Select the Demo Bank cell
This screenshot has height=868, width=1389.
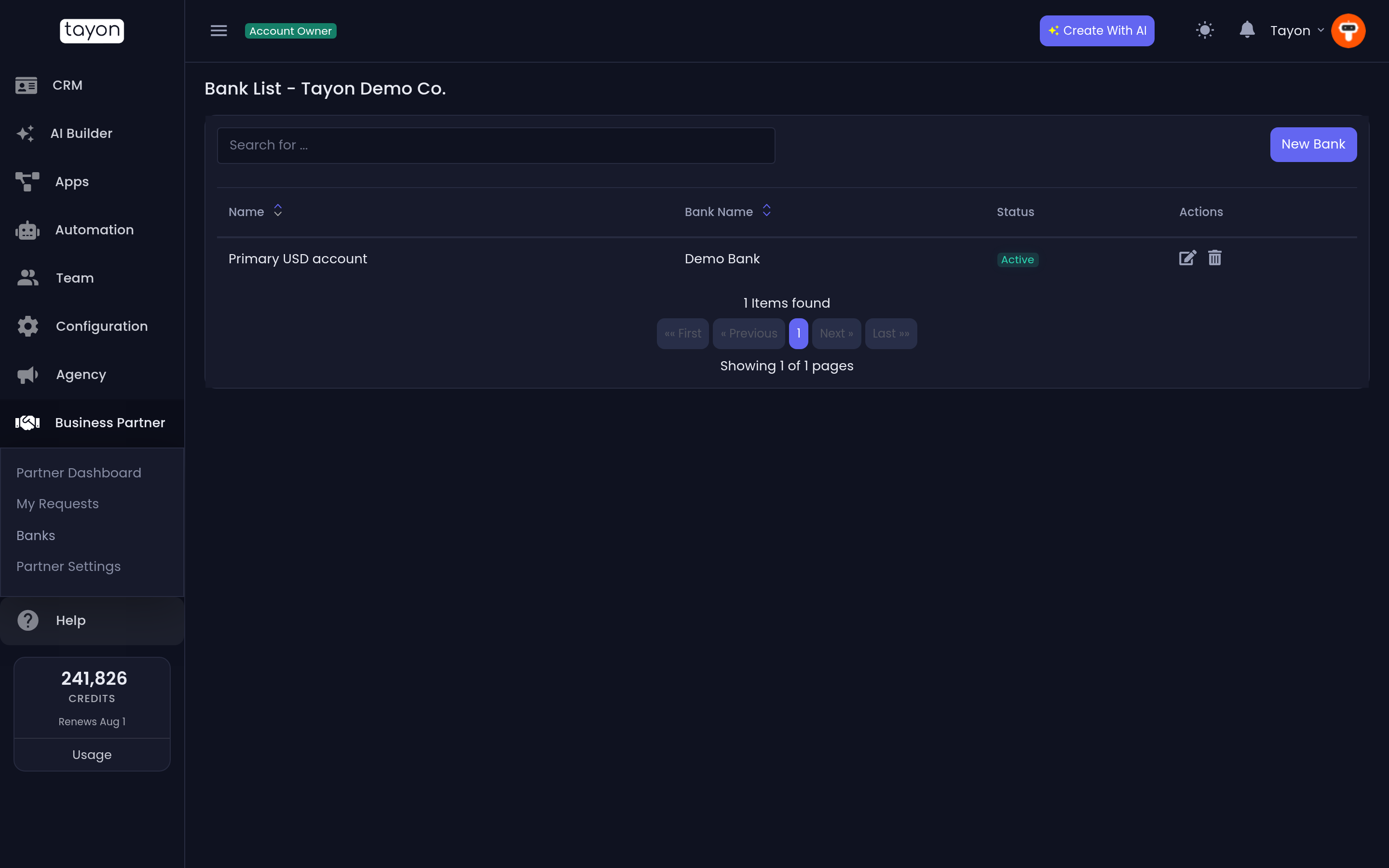pos(722,259)
